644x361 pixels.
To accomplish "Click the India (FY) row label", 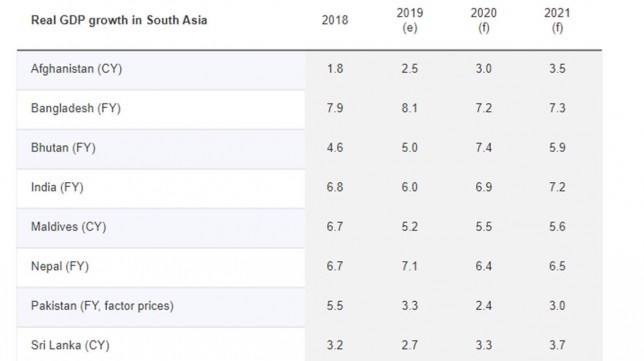I will pyautogui.click(x=57, y=187).
